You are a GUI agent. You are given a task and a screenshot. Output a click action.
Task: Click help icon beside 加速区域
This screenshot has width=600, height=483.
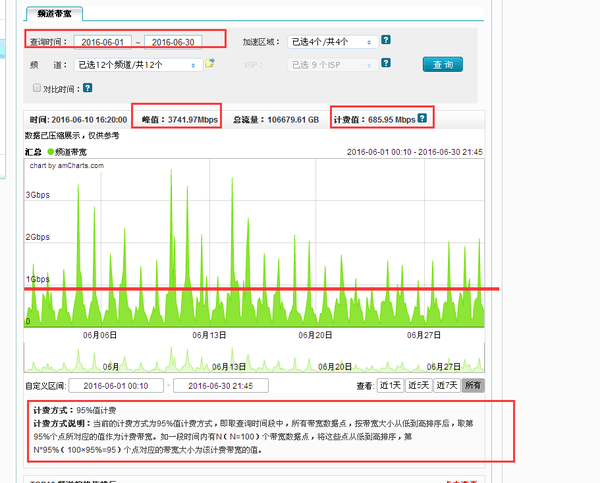point(386,40)
